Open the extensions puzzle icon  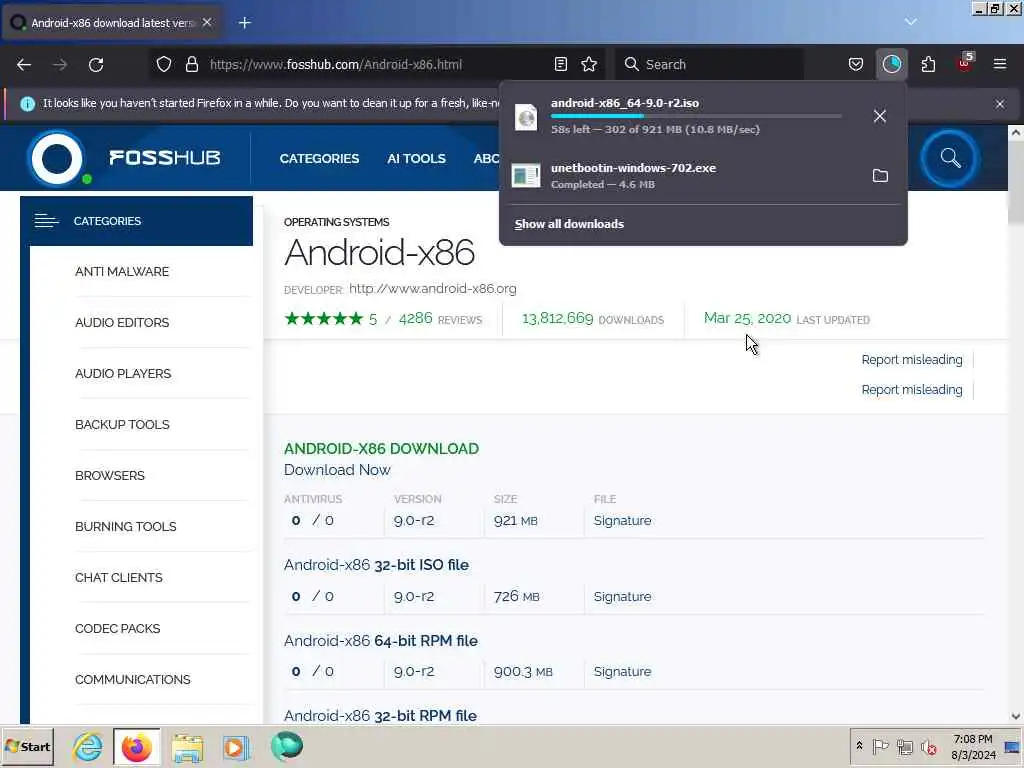(x=928, y=64)
